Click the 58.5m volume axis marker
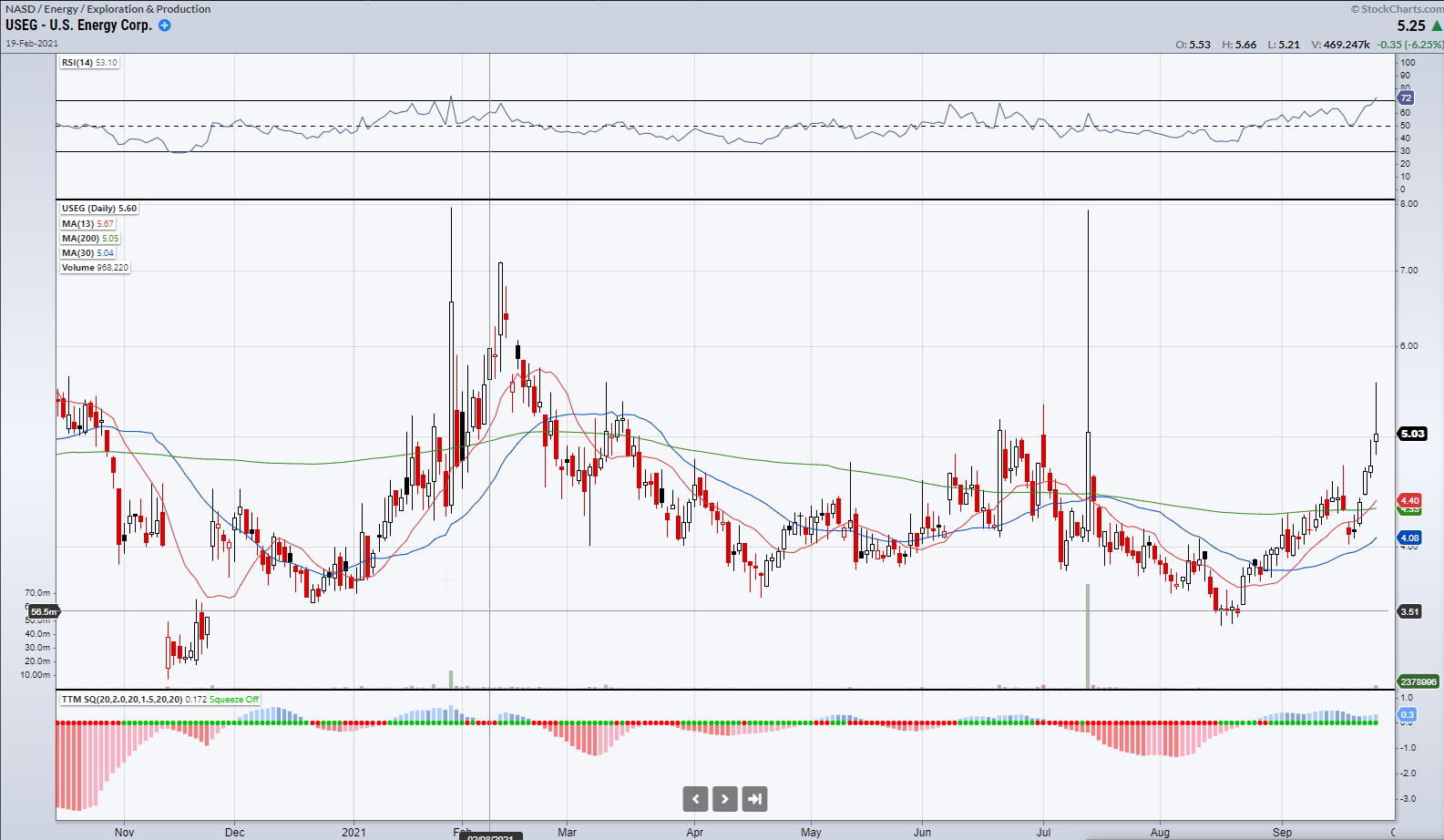This screenshot has width=1444, height=840. pyautogui.click(x=44, y=611)
